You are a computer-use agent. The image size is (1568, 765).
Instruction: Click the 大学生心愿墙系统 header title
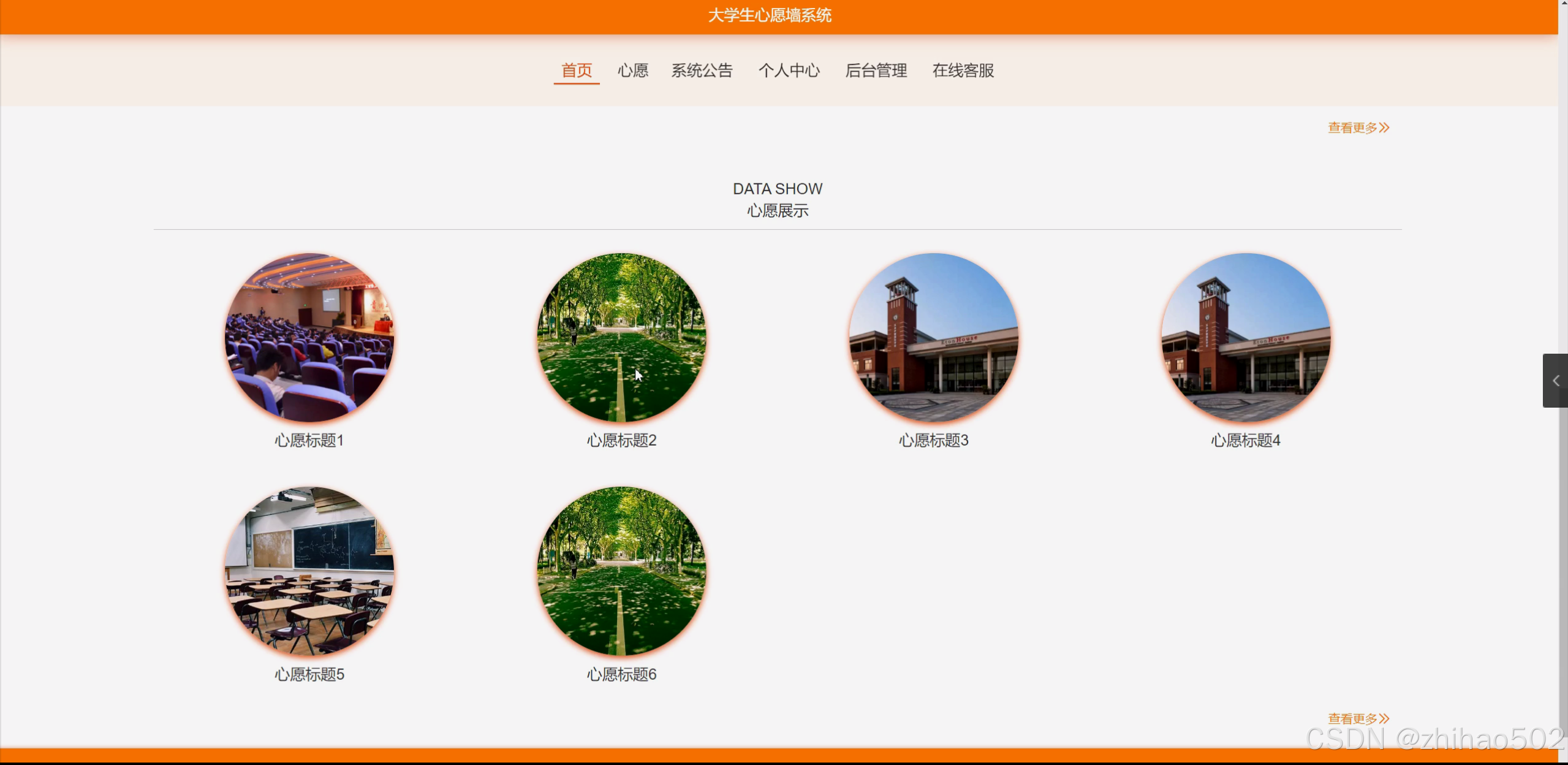coord(770,15)
